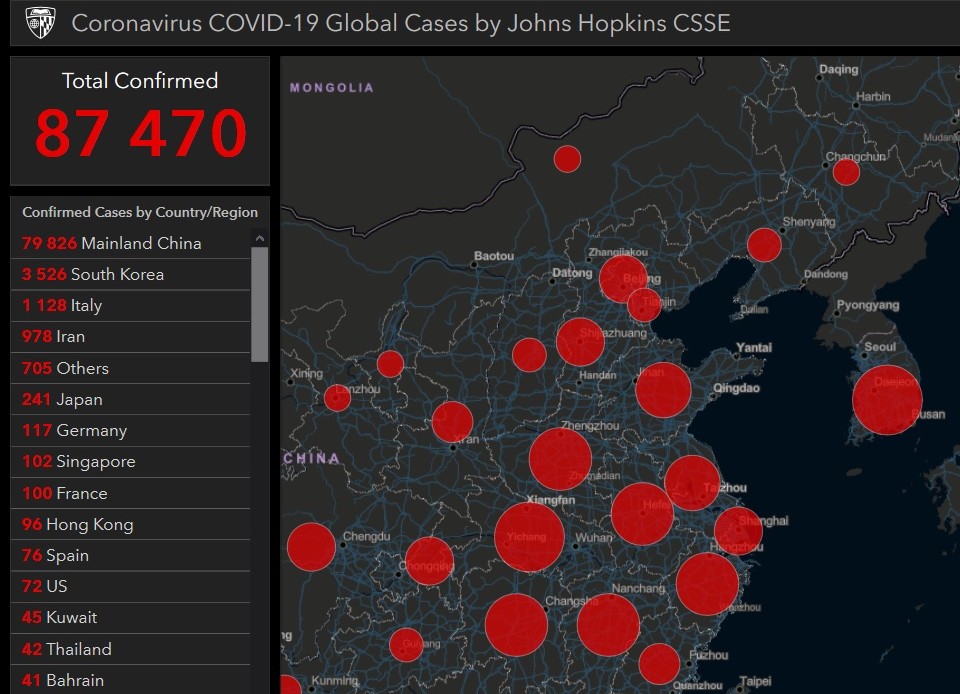
Task: Select South Korea row in list
Action: click(130, 274)
